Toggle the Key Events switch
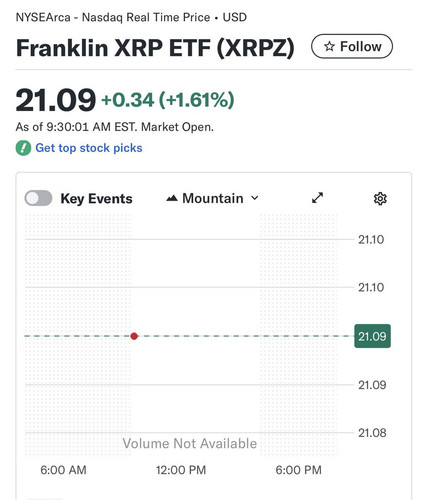The image size is (428, 500). pyautogui.click(x=38, y=198)
